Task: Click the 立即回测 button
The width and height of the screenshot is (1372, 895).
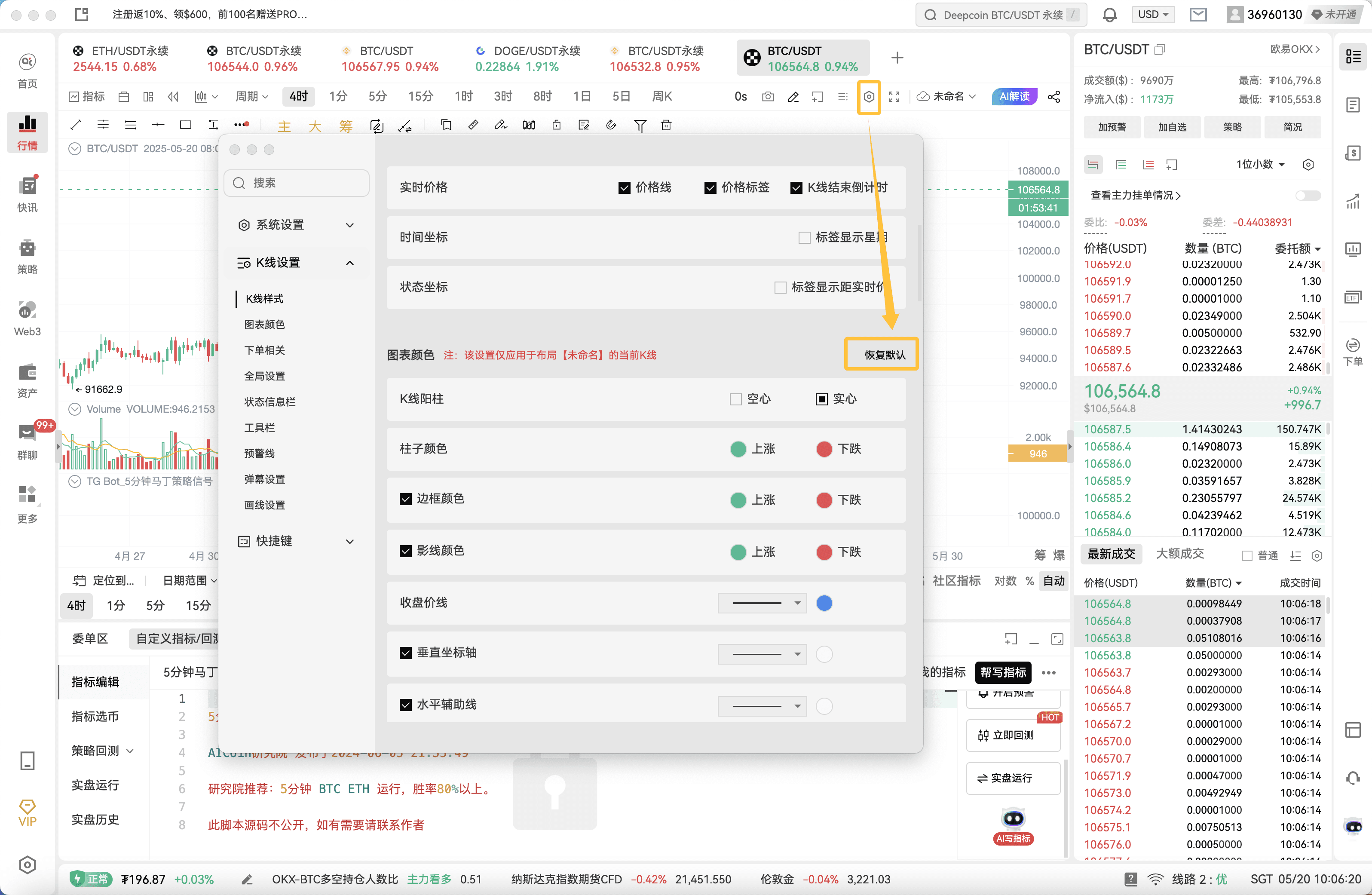Action: pyautogui.click(x=1013, y=735)
